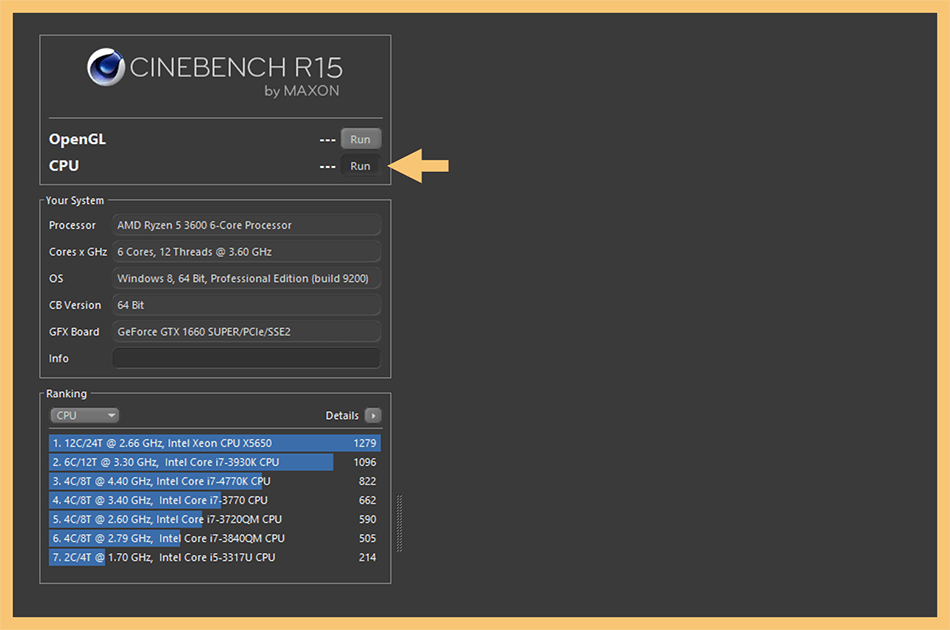The image size is (950, 630).
Task: Click the Info text field
Action: click(247, 358)
